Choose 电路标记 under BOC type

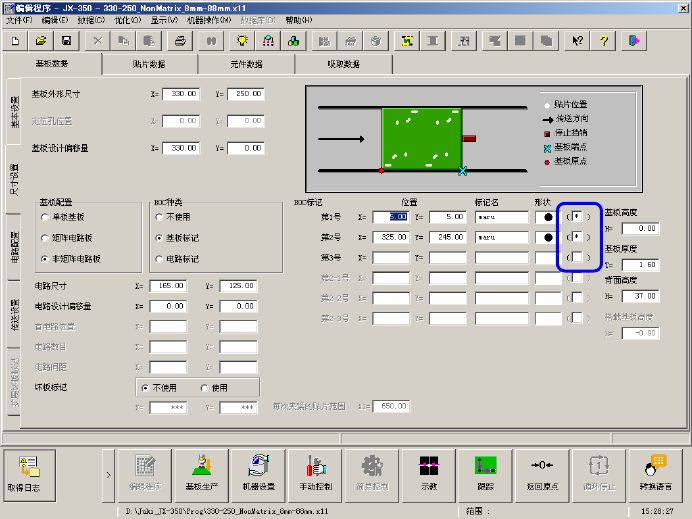(158, 258)
